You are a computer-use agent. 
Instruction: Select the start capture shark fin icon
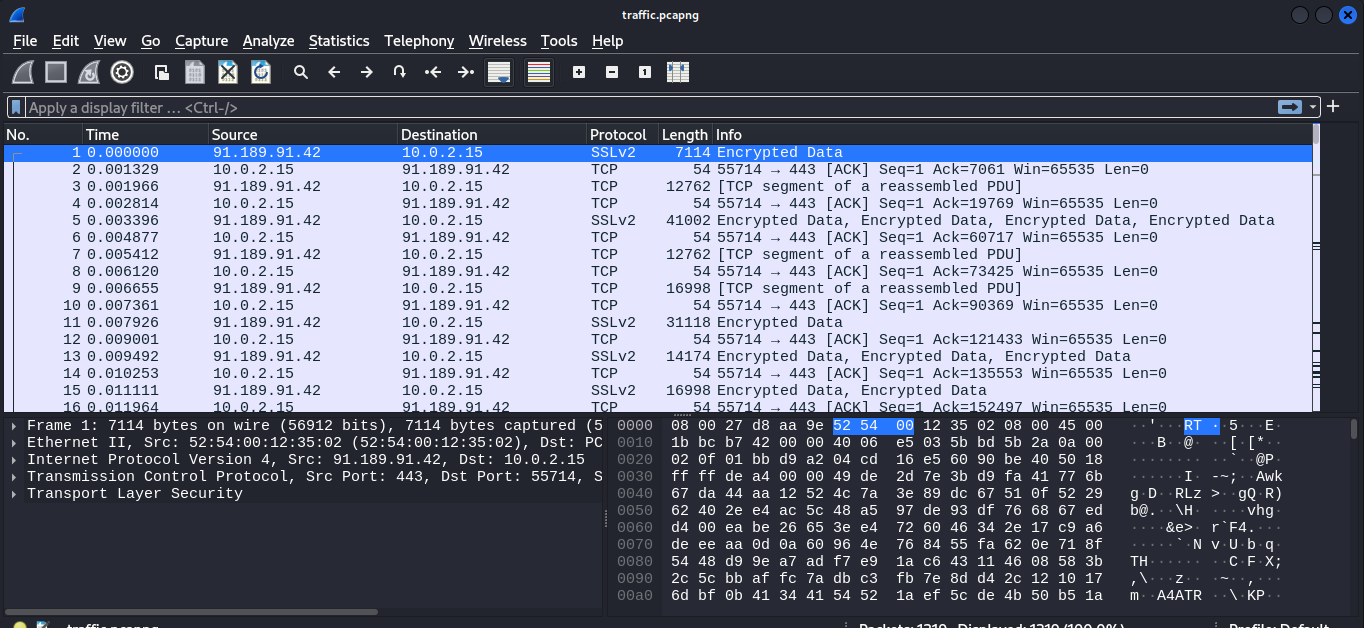(21, 71)
